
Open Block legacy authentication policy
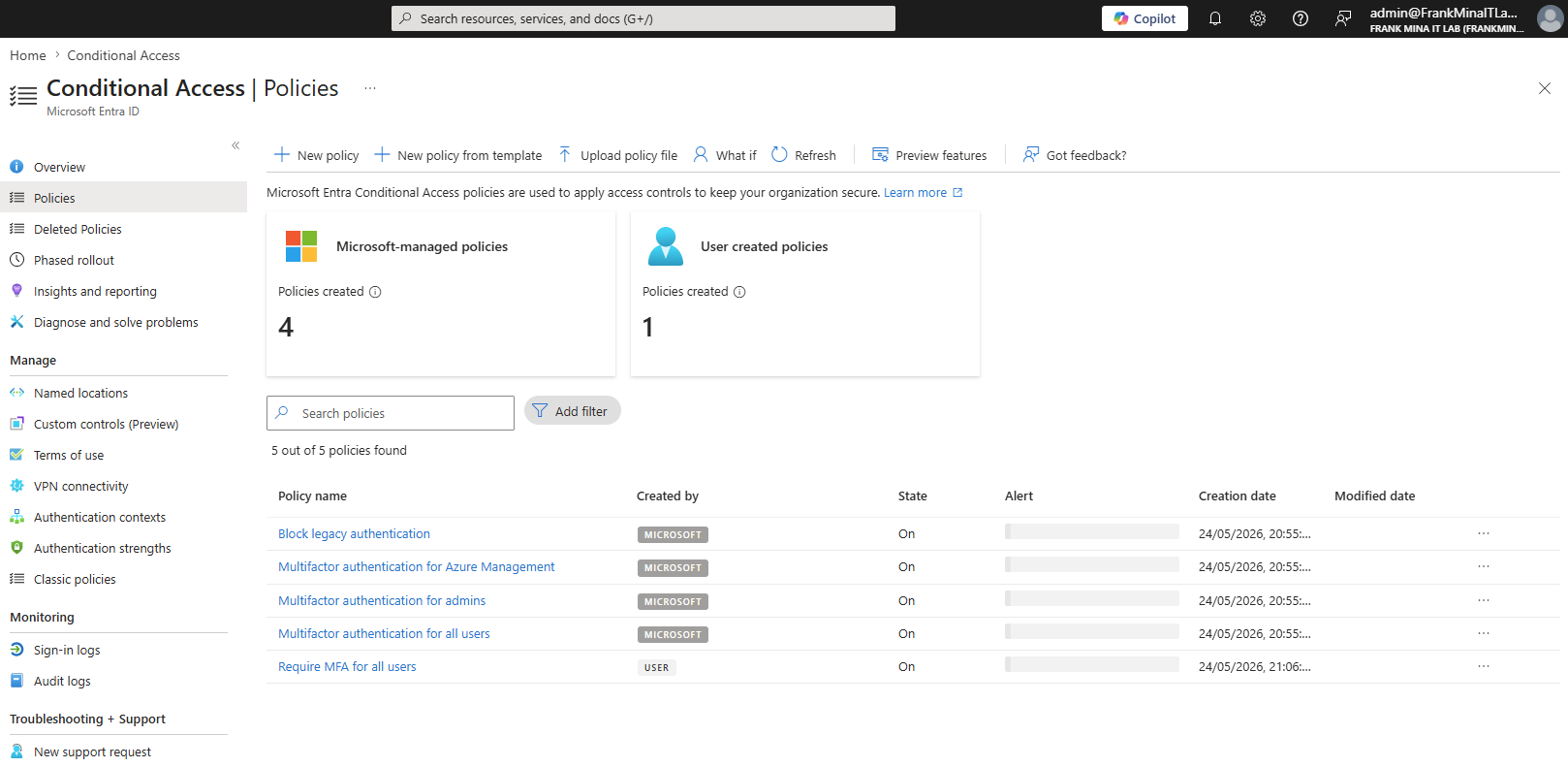click(x=354, y=533)
